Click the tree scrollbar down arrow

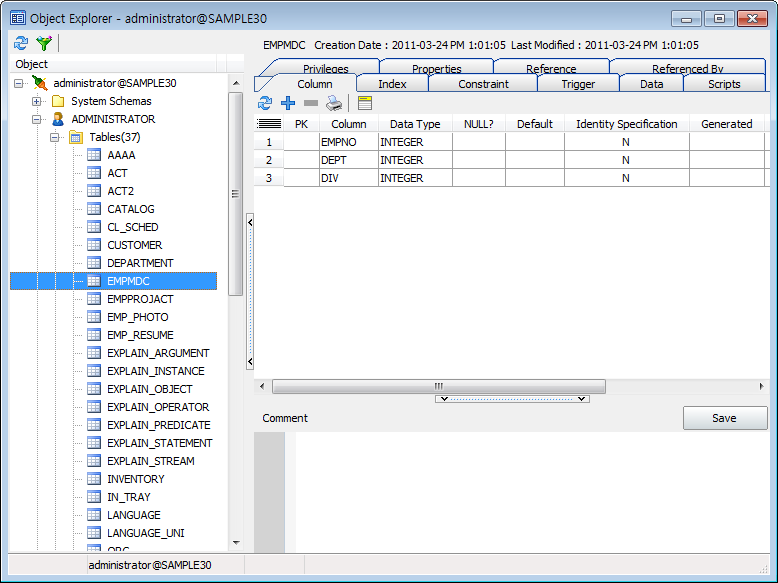click(x=236, y=543)
